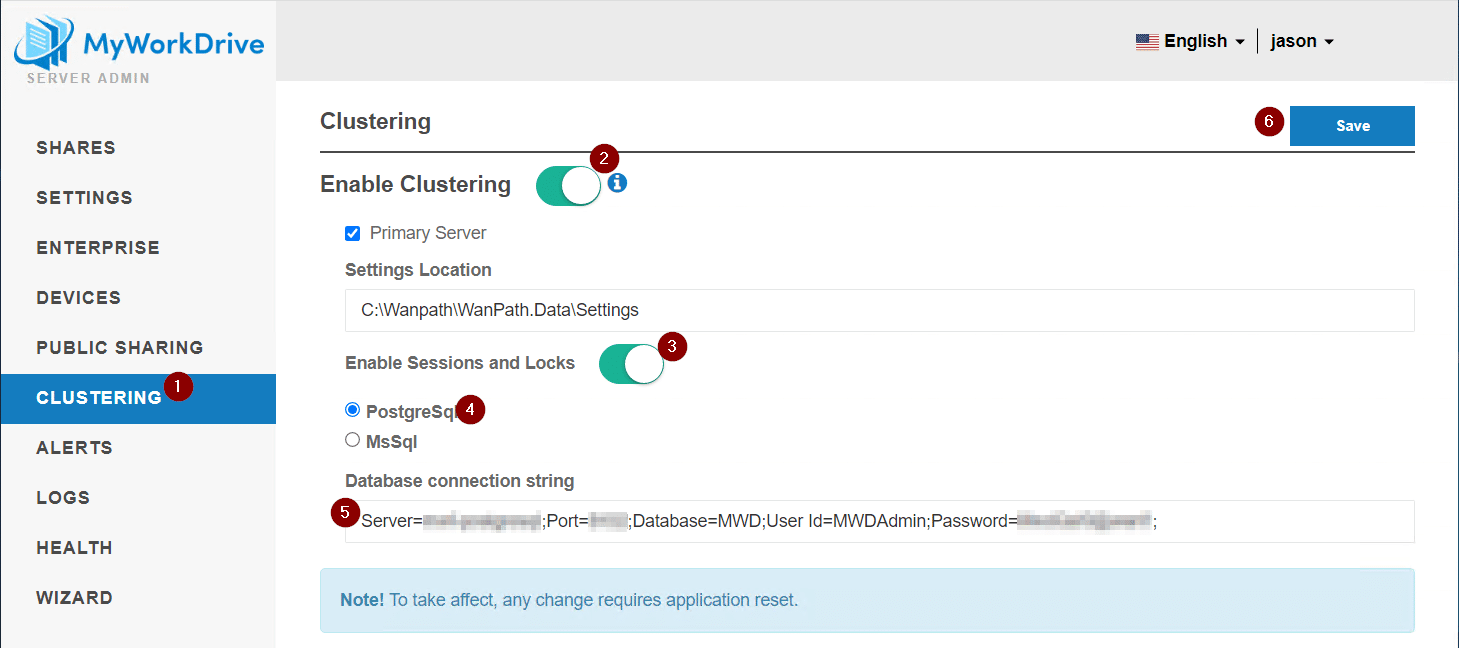Open the Enterprise sidebar item

pos(98,248)
